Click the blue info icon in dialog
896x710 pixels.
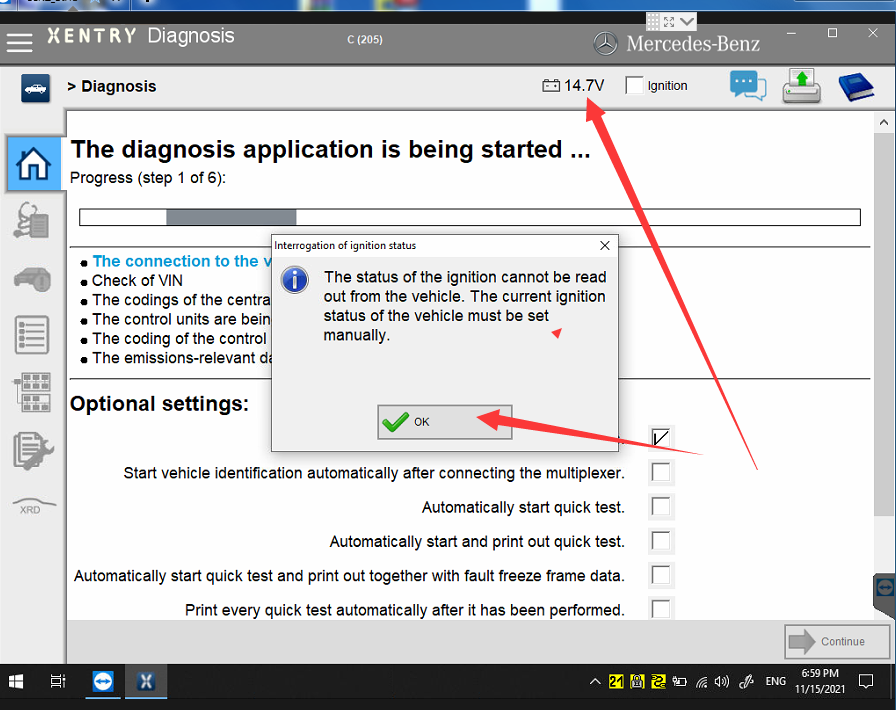[295, 280]
